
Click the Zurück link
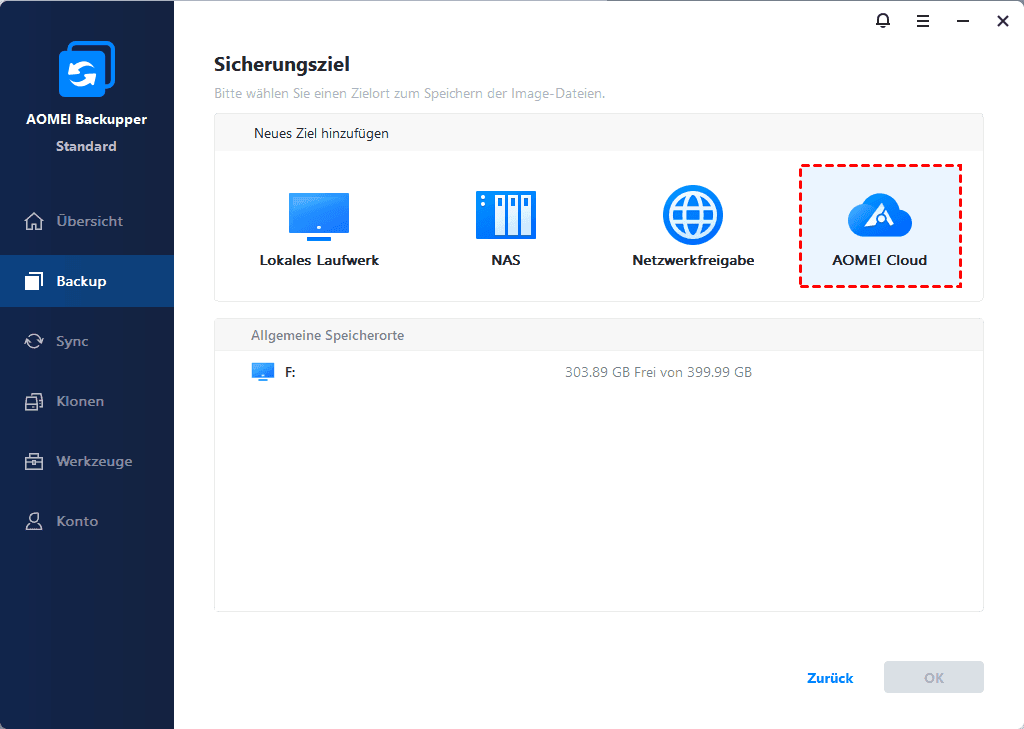coord(830,678)
